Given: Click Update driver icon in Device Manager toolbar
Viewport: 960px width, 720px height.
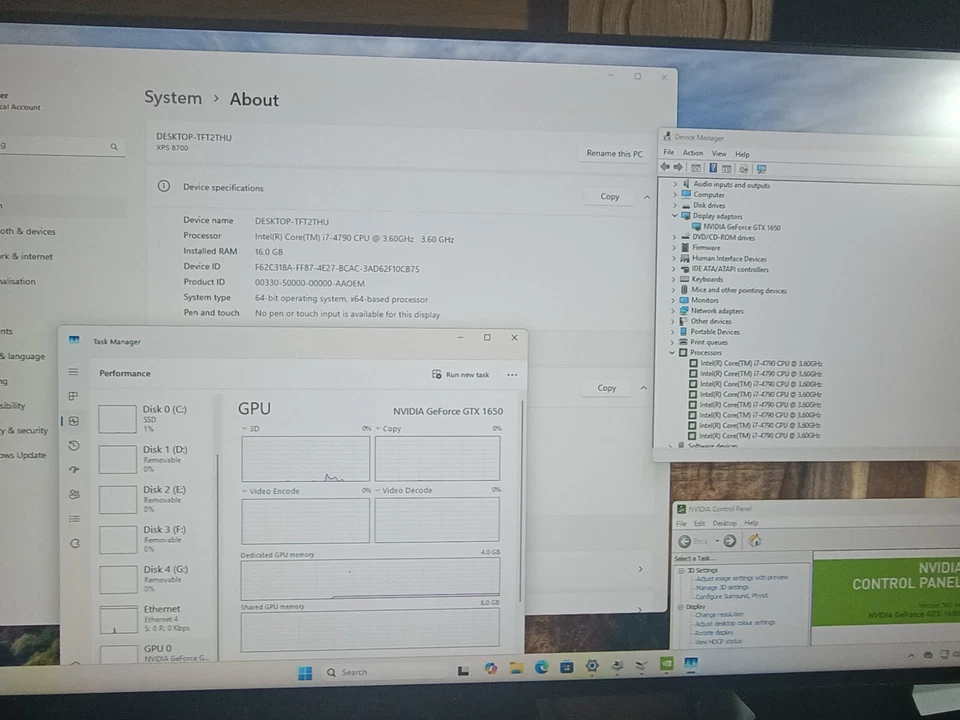Looking at the screenshot, I should [743, 168].
